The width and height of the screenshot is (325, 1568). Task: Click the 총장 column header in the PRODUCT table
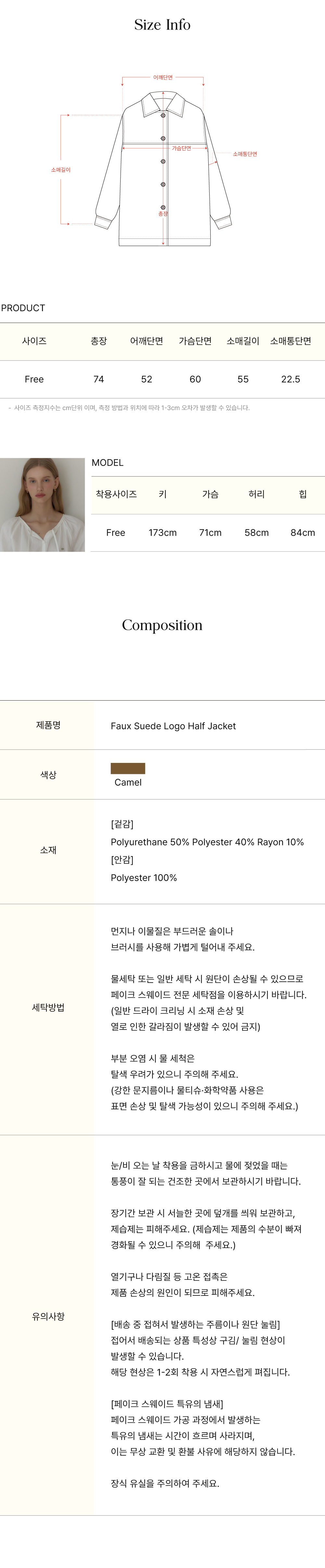pos(99,341)
